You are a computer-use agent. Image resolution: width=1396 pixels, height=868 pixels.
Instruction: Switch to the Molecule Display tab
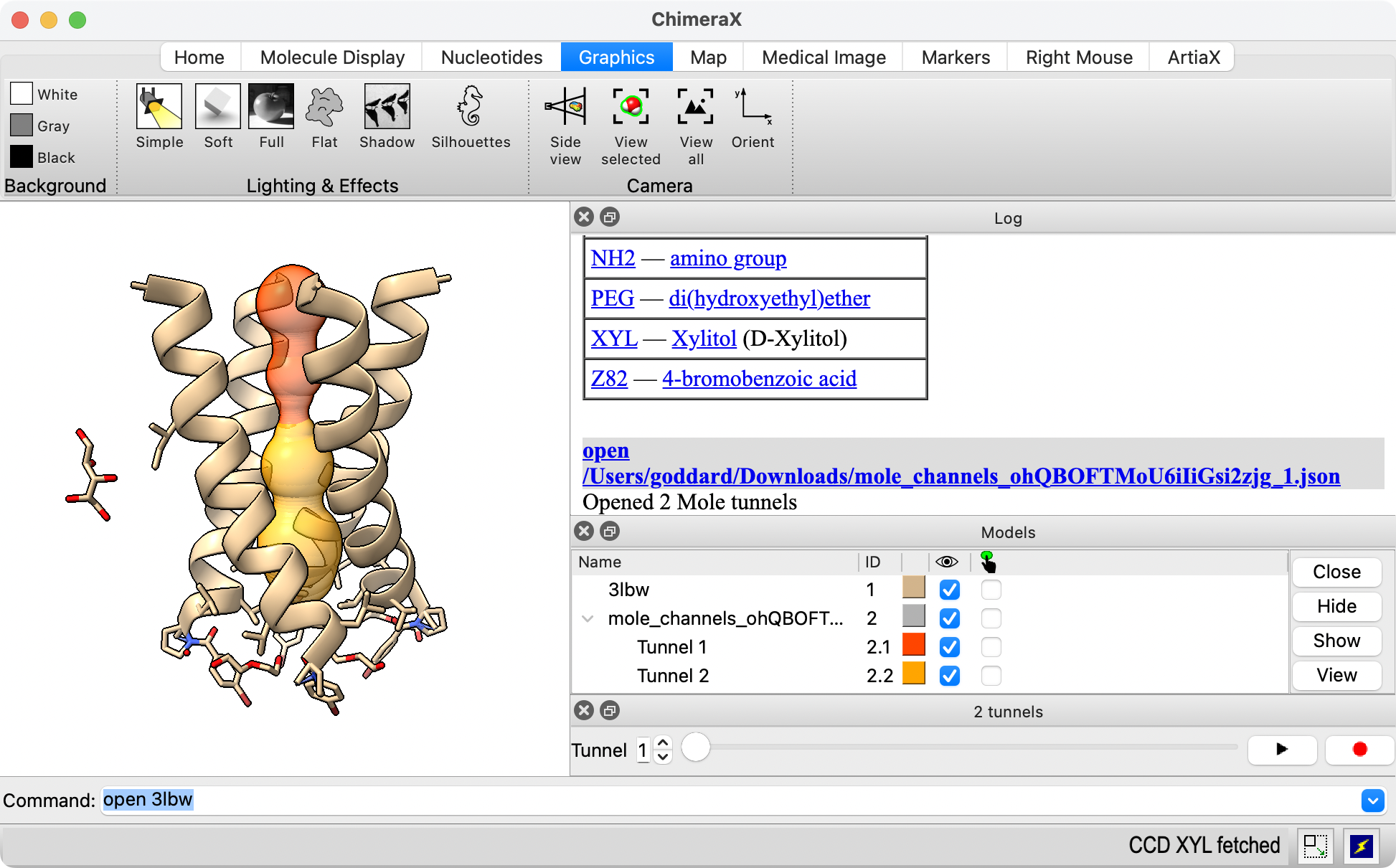pyautogui.click(x=332, y=57)
